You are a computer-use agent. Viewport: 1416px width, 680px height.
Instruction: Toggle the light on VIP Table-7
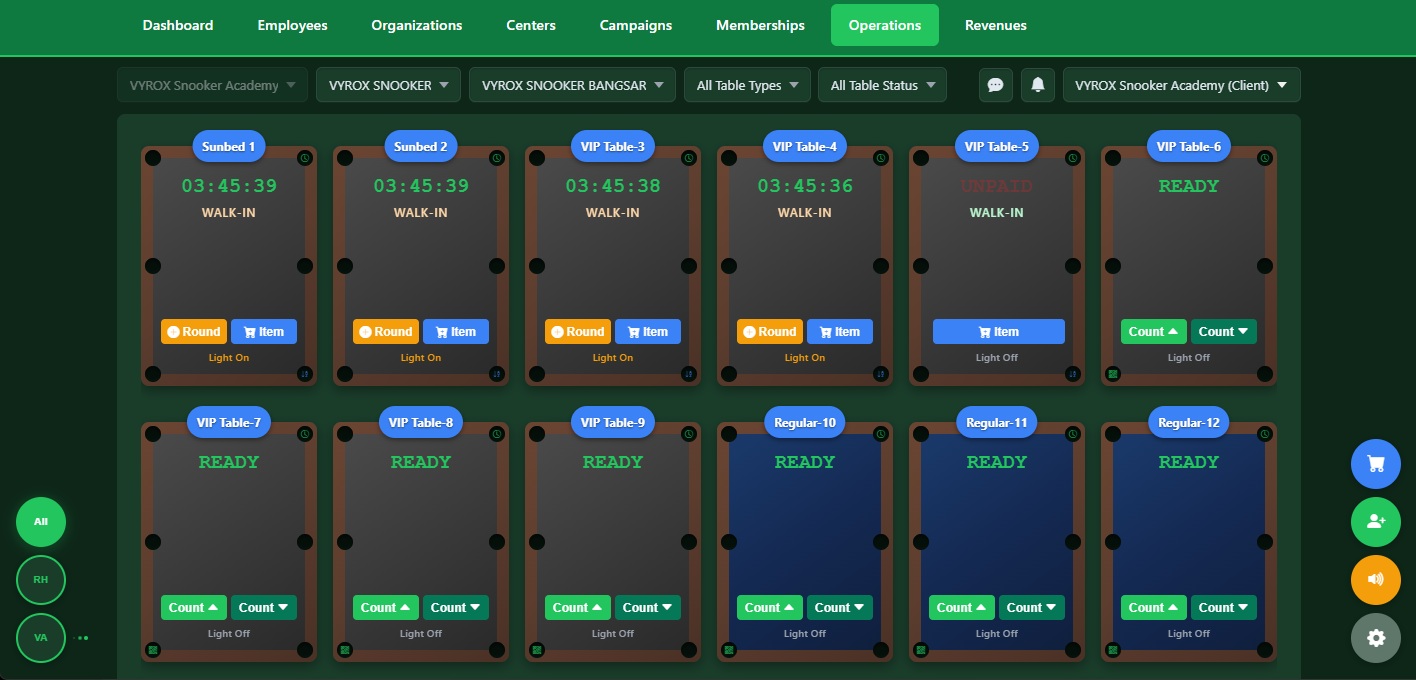click(x=228, y=633)
